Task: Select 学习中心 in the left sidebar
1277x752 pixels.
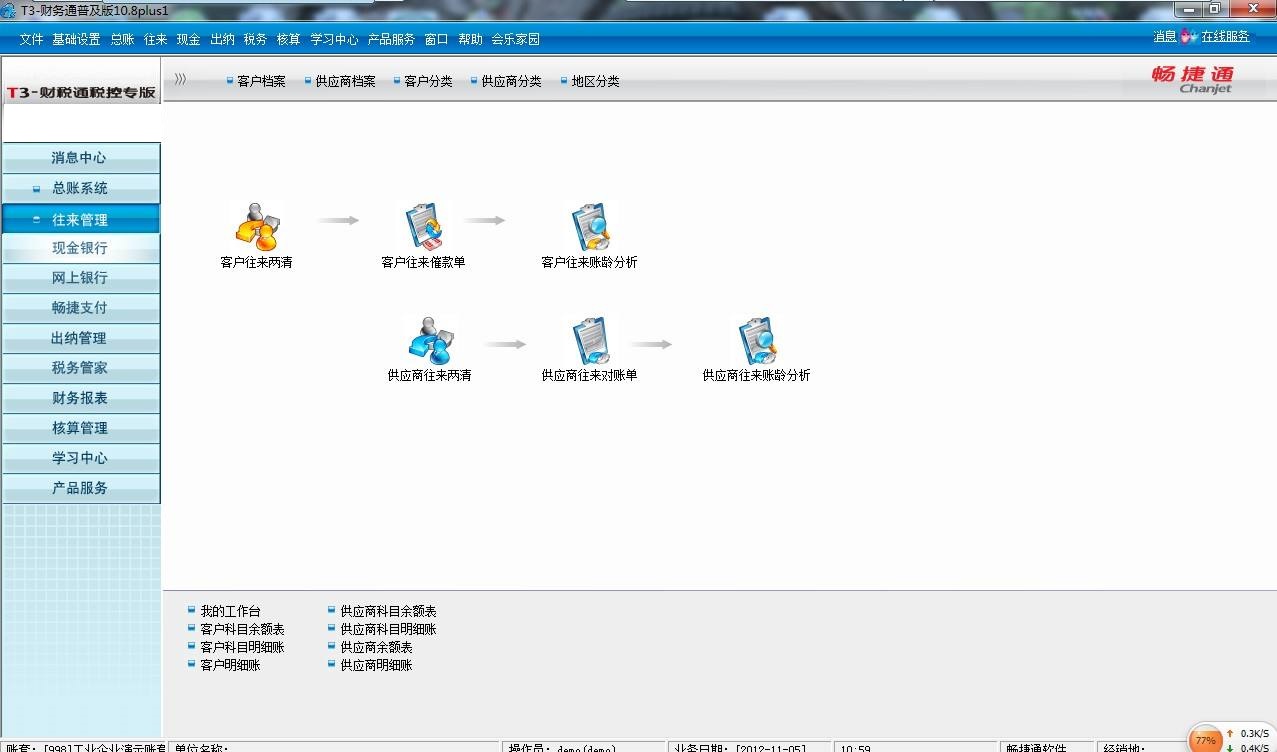Action: click(x=80, y=458)
